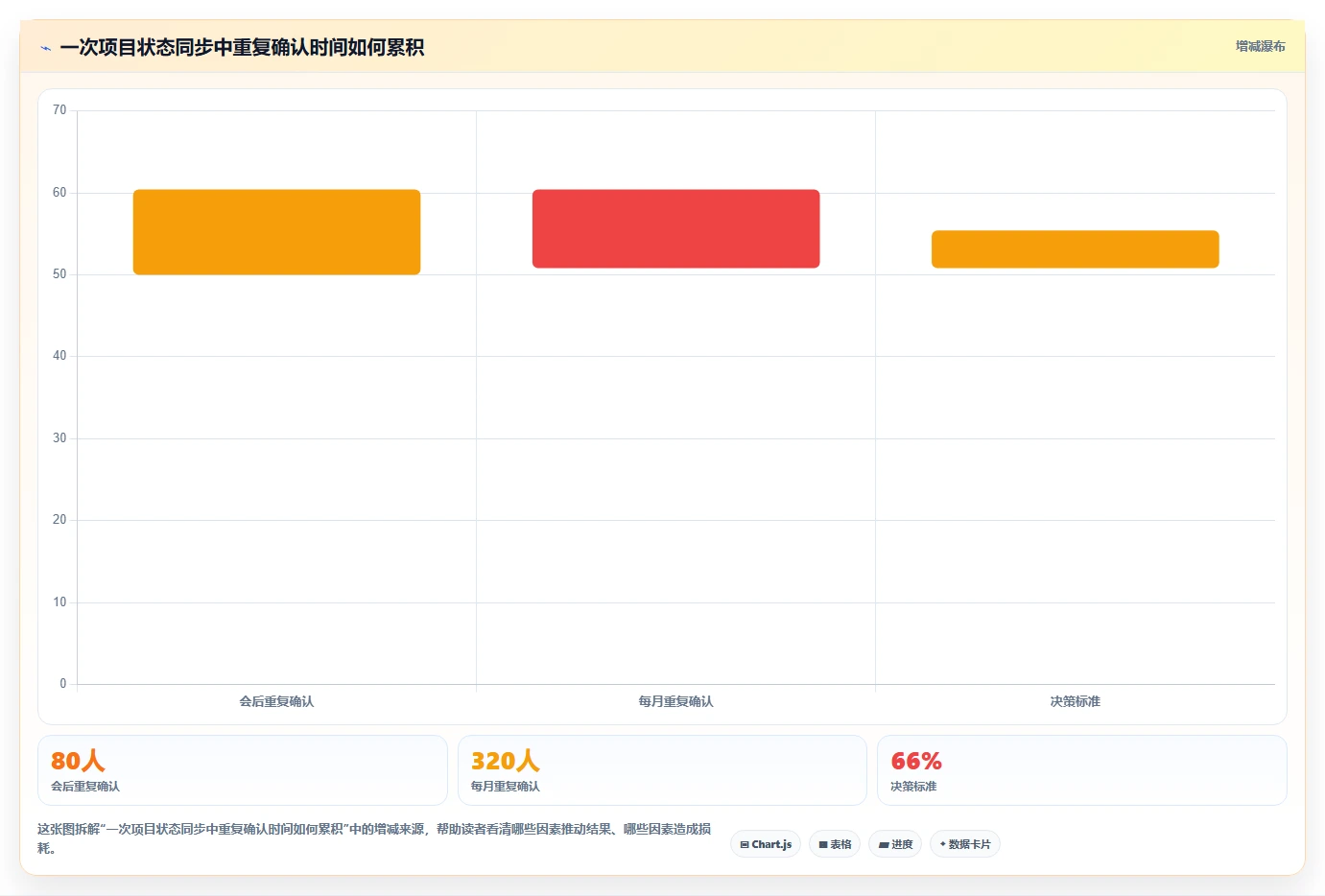Click the 320人 stat value
1325x896 pixels.
coord(506,761)
